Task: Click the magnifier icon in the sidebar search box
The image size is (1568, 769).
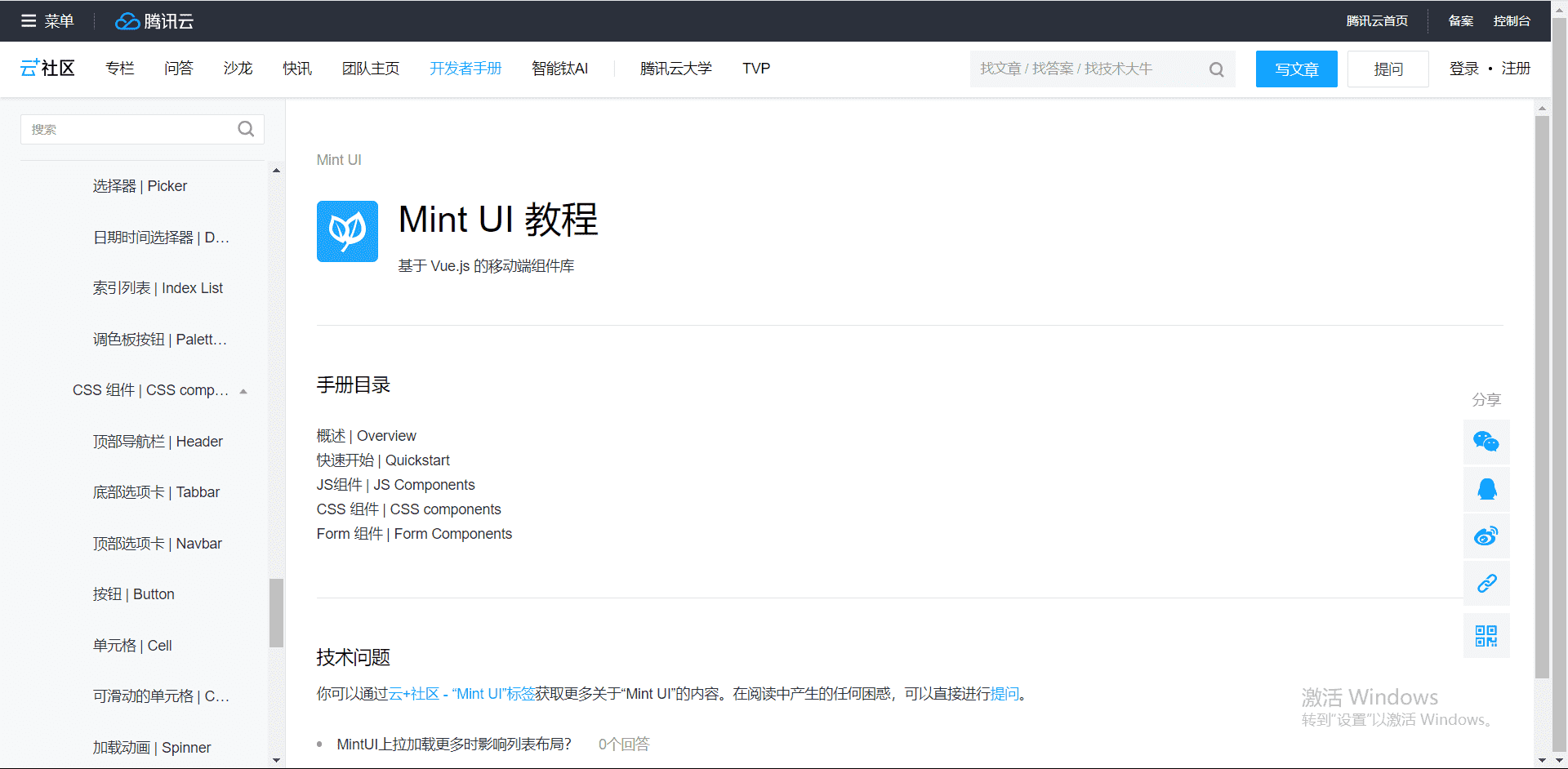Action: pyautogui.click(x=245, y=129)
